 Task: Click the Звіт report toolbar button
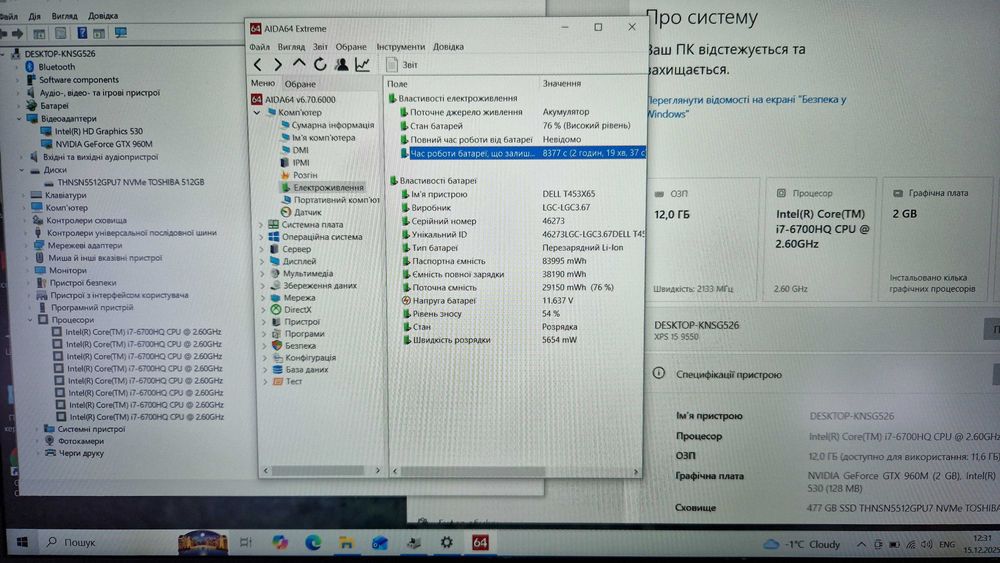click(x=402, y=64)
